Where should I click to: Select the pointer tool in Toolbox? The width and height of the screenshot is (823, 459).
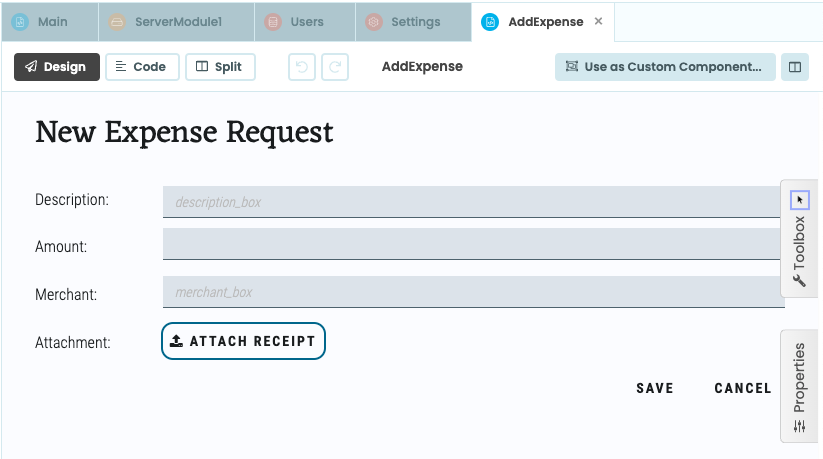[x=799, y=200]
